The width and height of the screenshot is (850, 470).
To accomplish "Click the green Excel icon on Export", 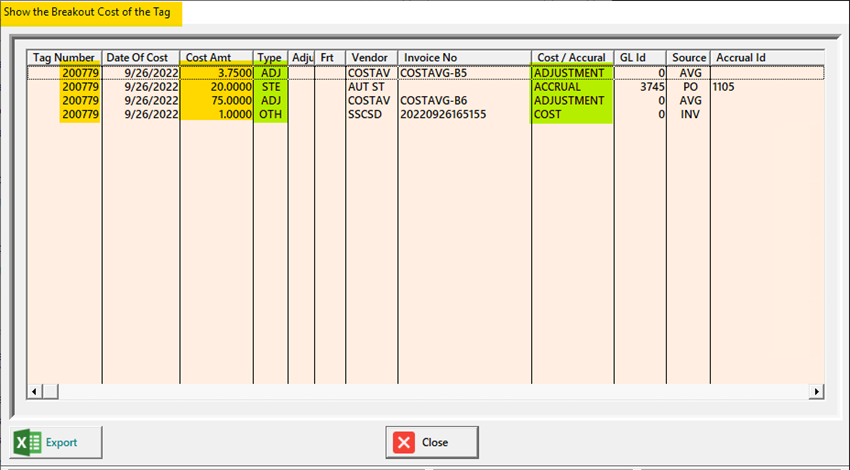I will 28,442.
